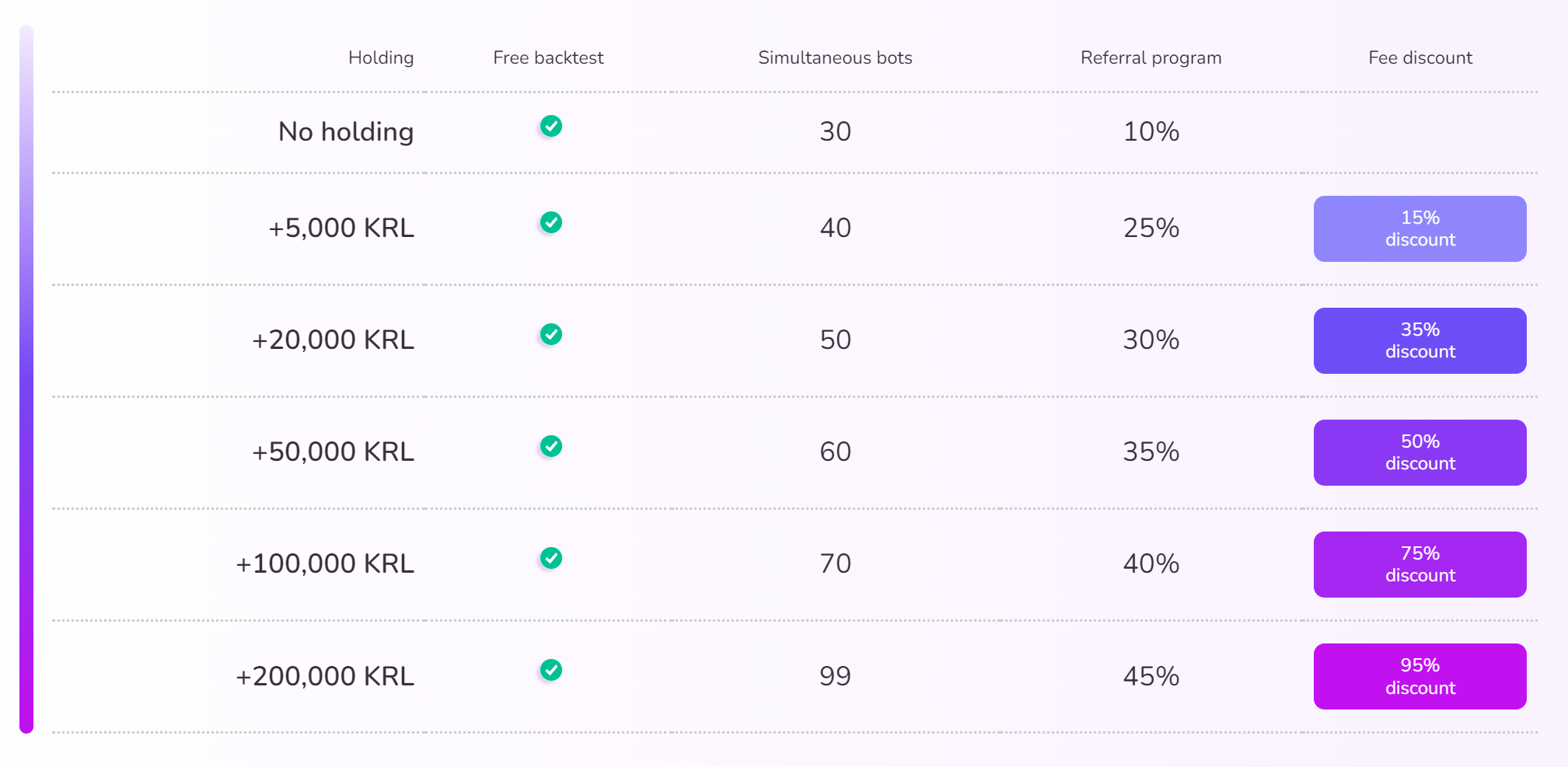Click the Fee discount column header
Screen dimensions: 1568x767
tap(1420, 58)
